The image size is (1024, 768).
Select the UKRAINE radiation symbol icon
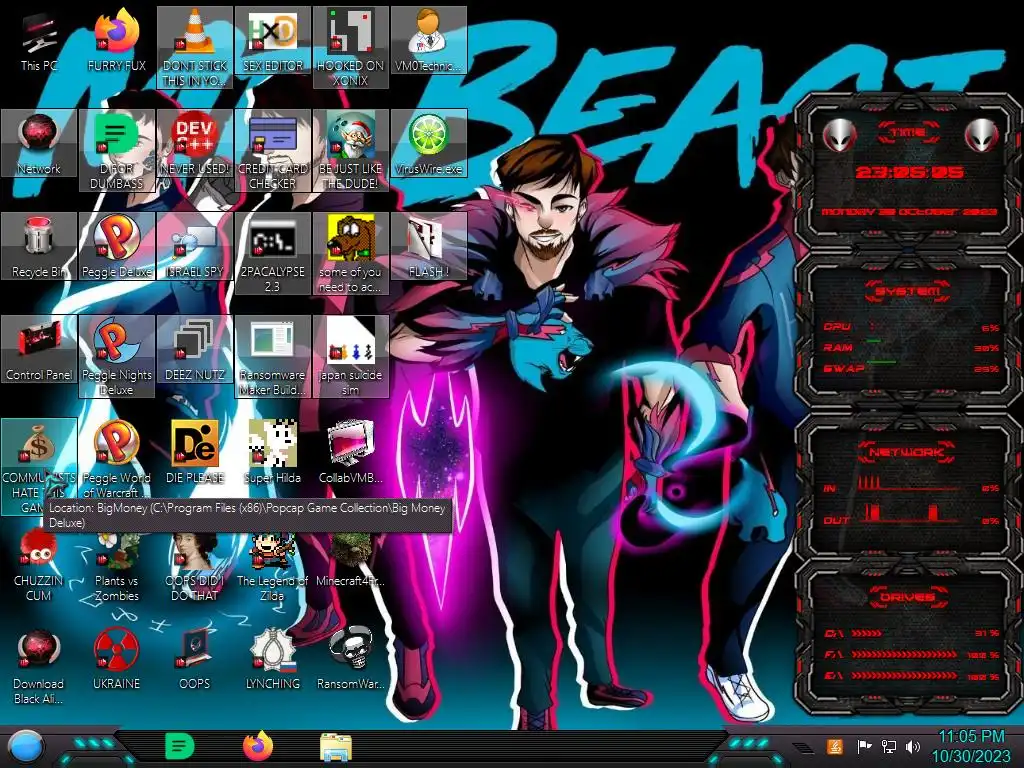point(117,658)
